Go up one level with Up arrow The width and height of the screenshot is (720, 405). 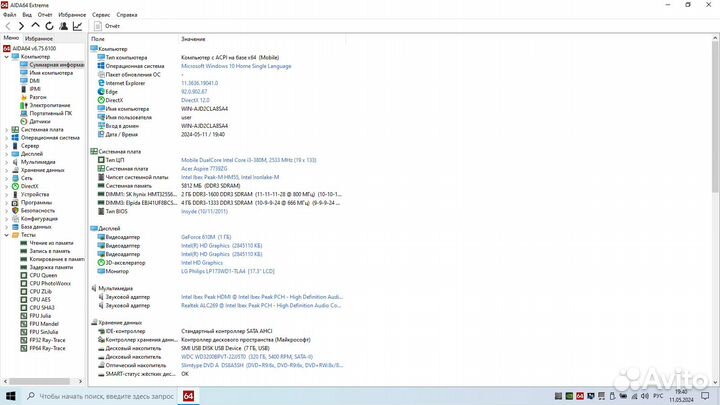tap(35, 26)
